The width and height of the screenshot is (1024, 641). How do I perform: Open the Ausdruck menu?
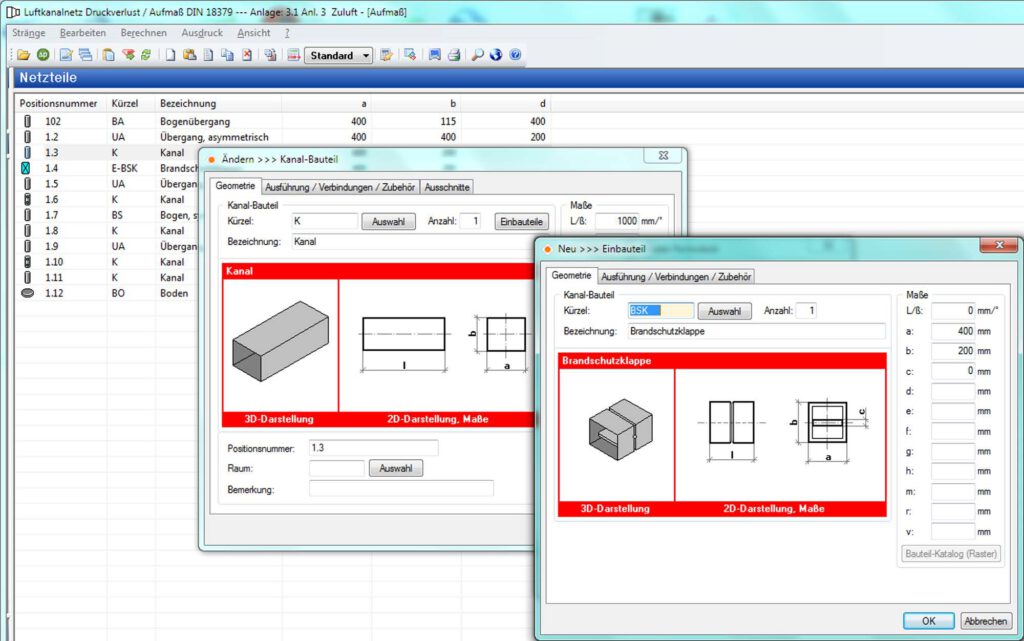click(202, 33)
